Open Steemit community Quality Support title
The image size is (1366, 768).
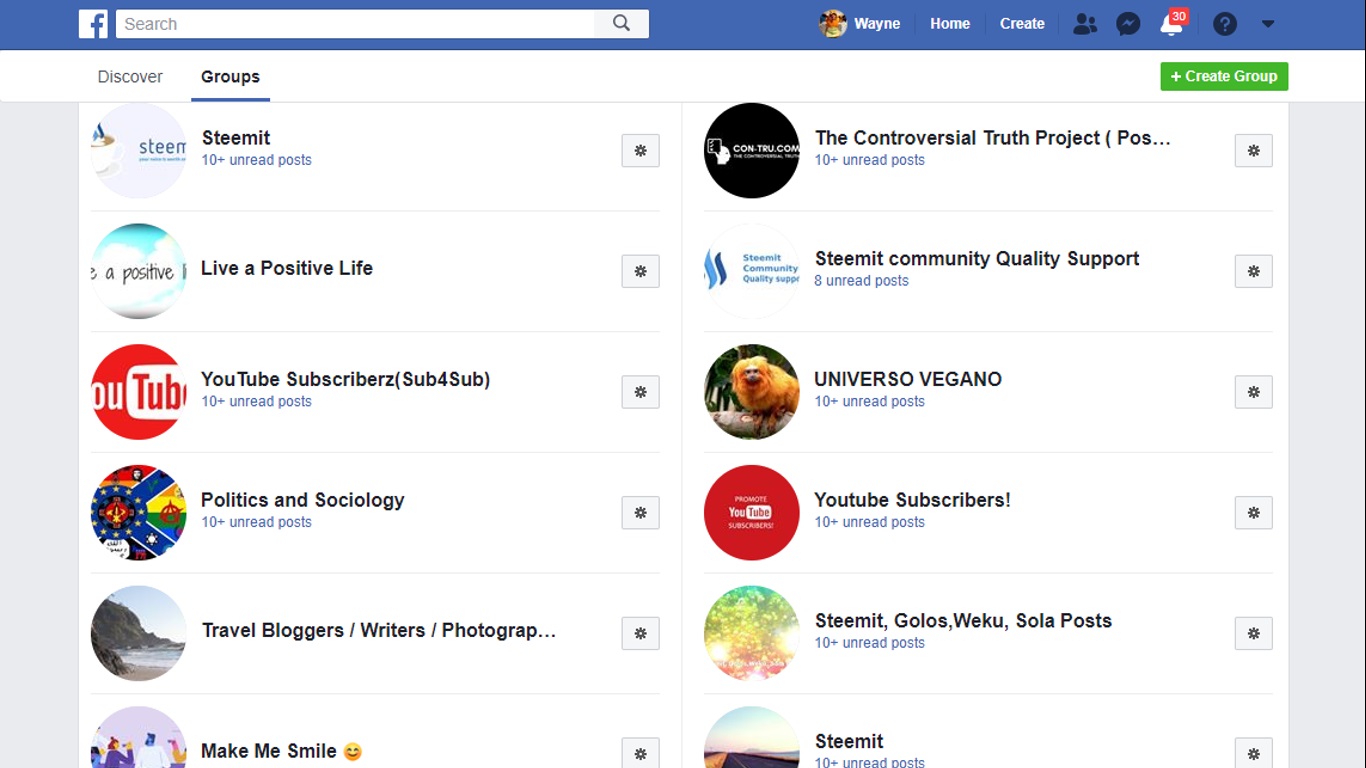[977, 258]
